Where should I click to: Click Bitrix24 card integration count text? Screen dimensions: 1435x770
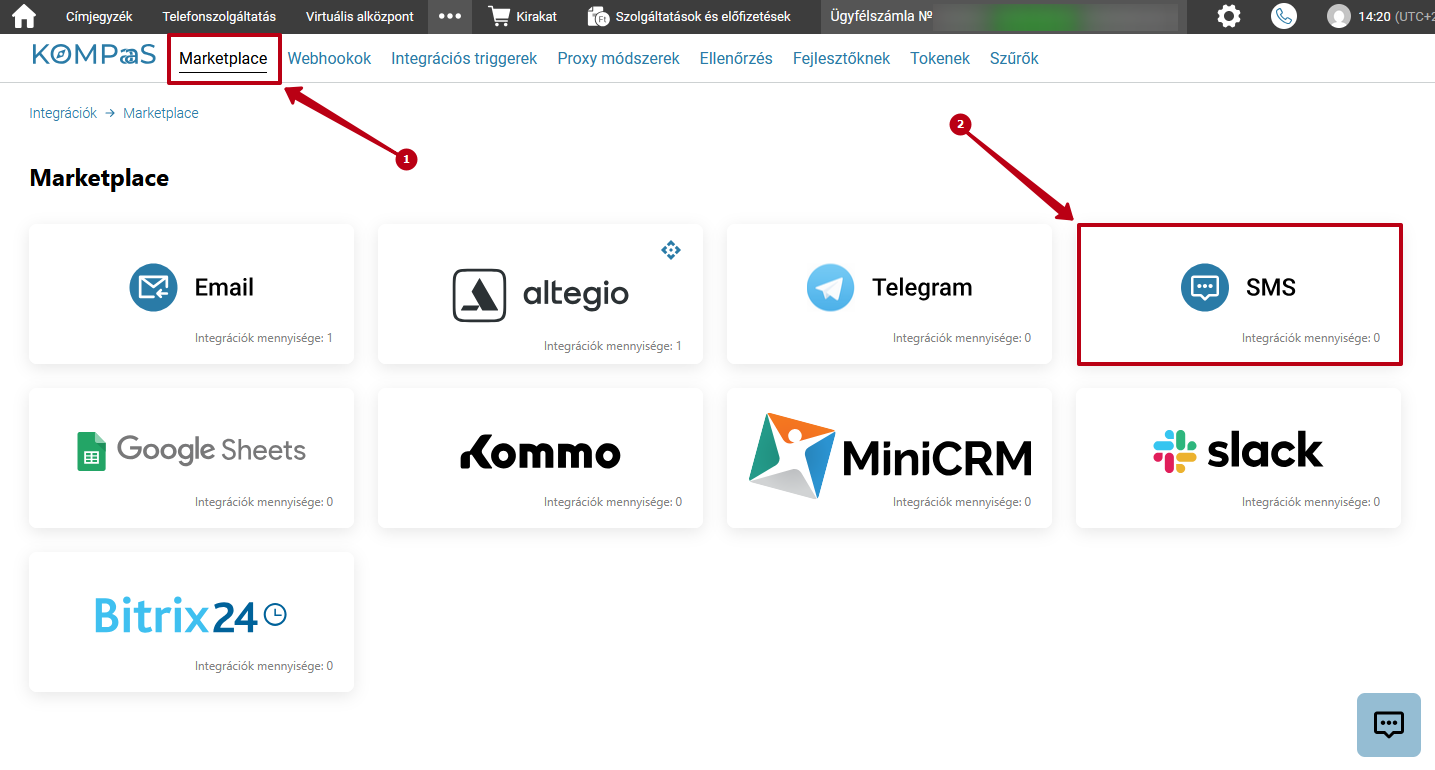point(264,666)
